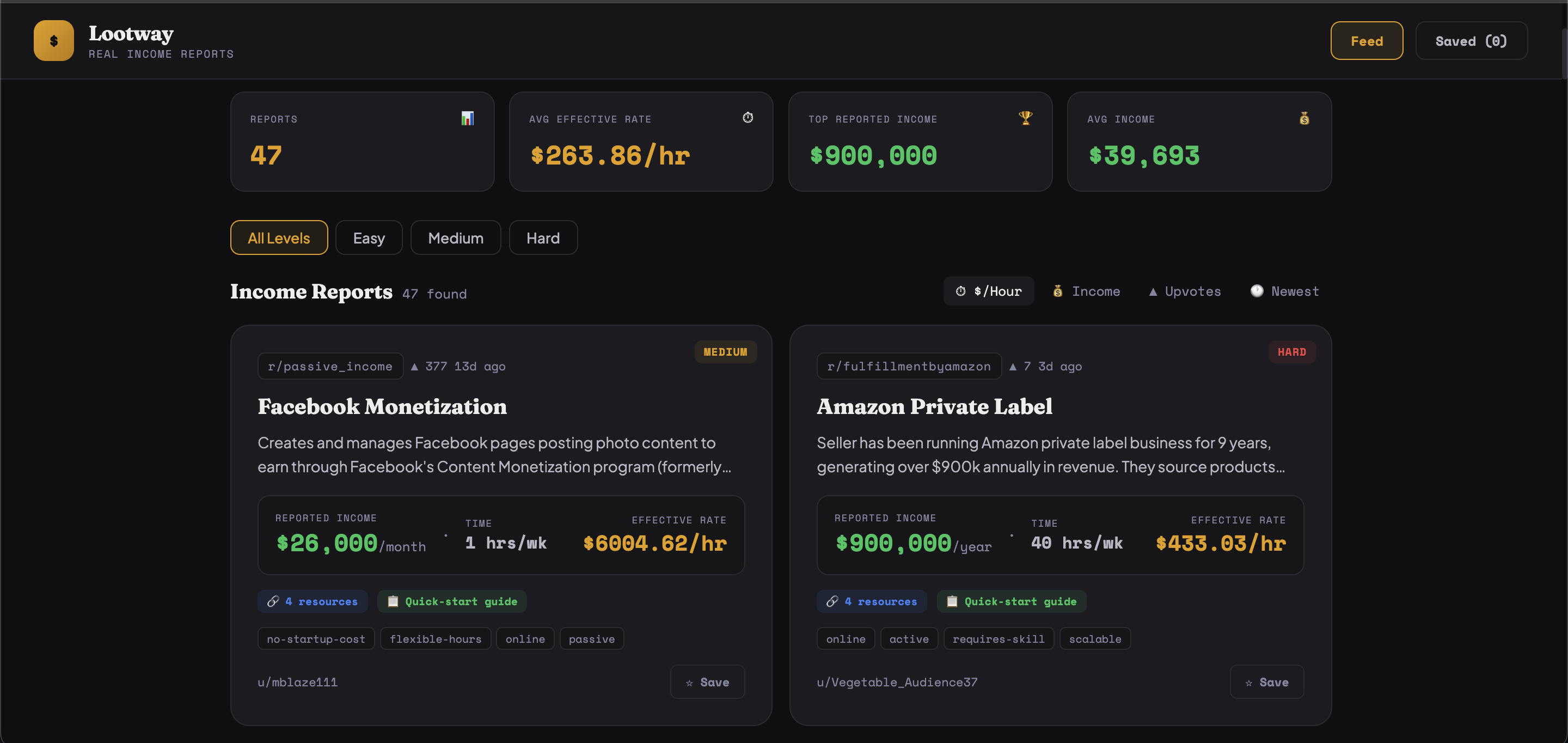
Task: Click the active tag
Action: 909,638
